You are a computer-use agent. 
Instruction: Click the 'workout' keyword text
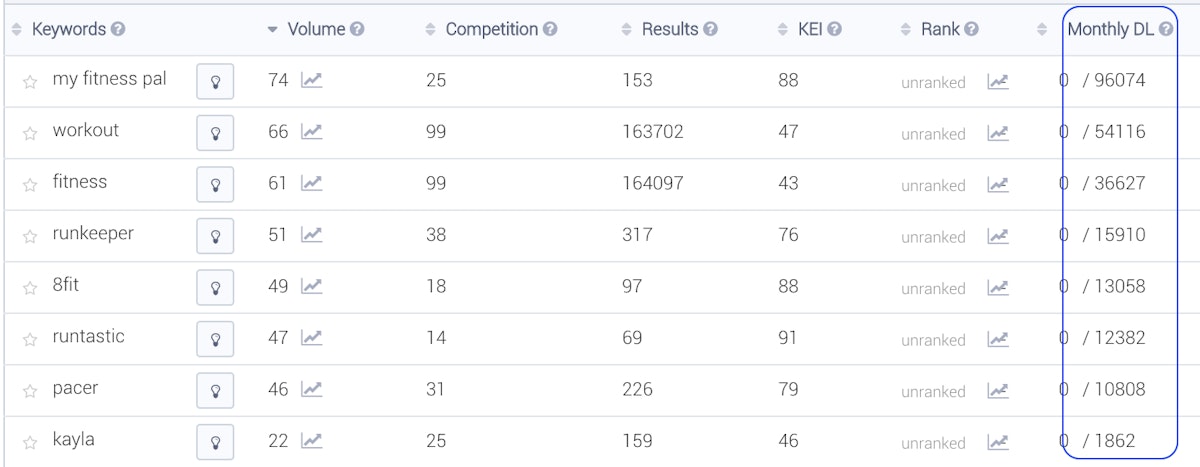click(86, 131)
